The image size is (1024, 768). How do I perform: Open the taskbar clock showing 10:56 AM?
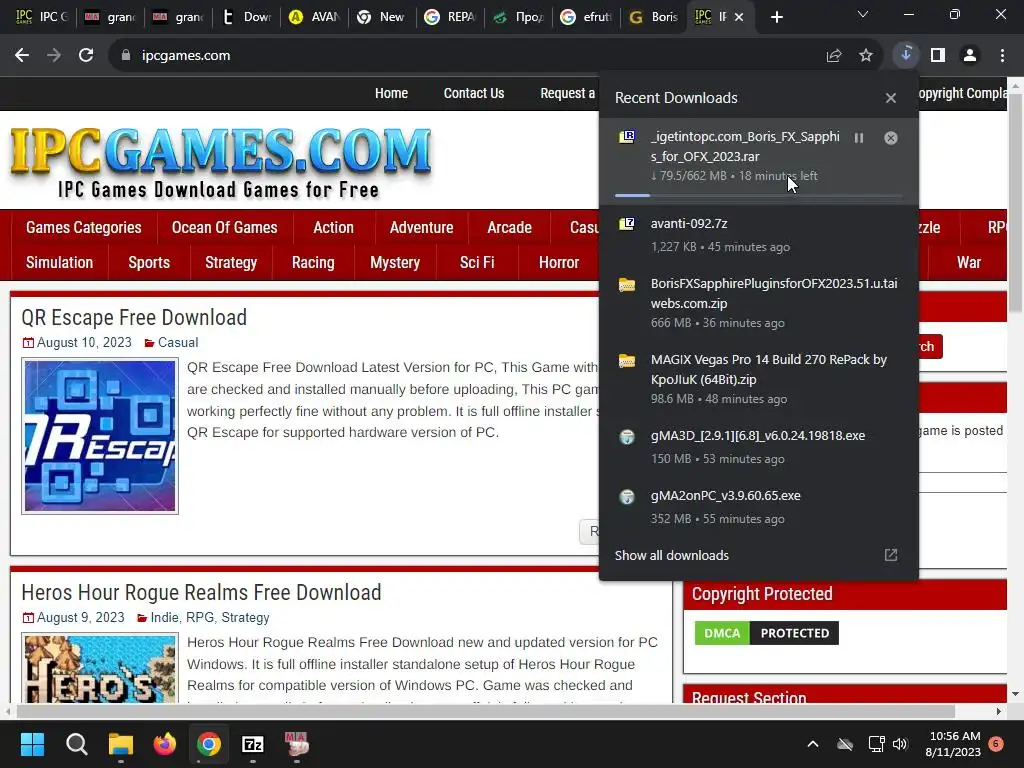tap(953, 744)
